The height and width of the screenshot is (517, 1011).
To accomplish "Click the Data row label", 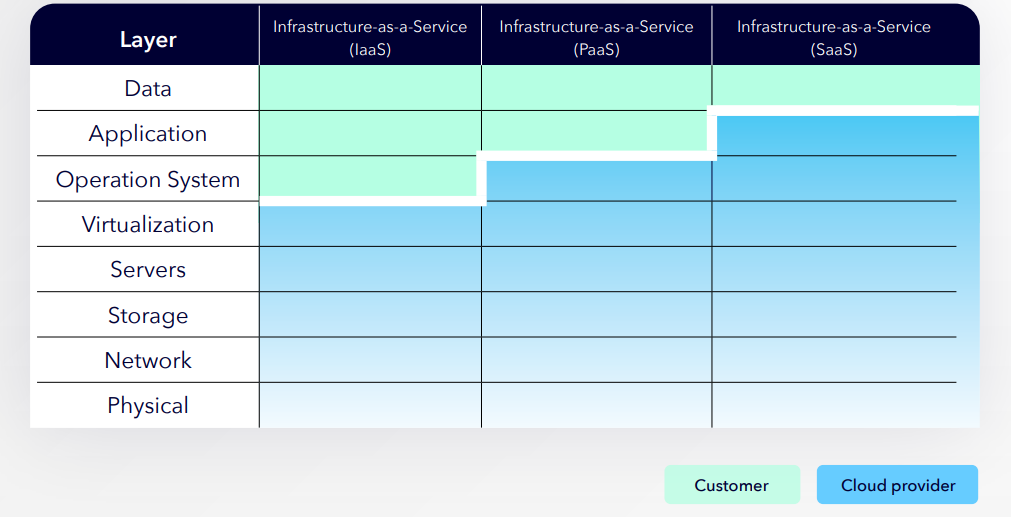I will 148,88.
